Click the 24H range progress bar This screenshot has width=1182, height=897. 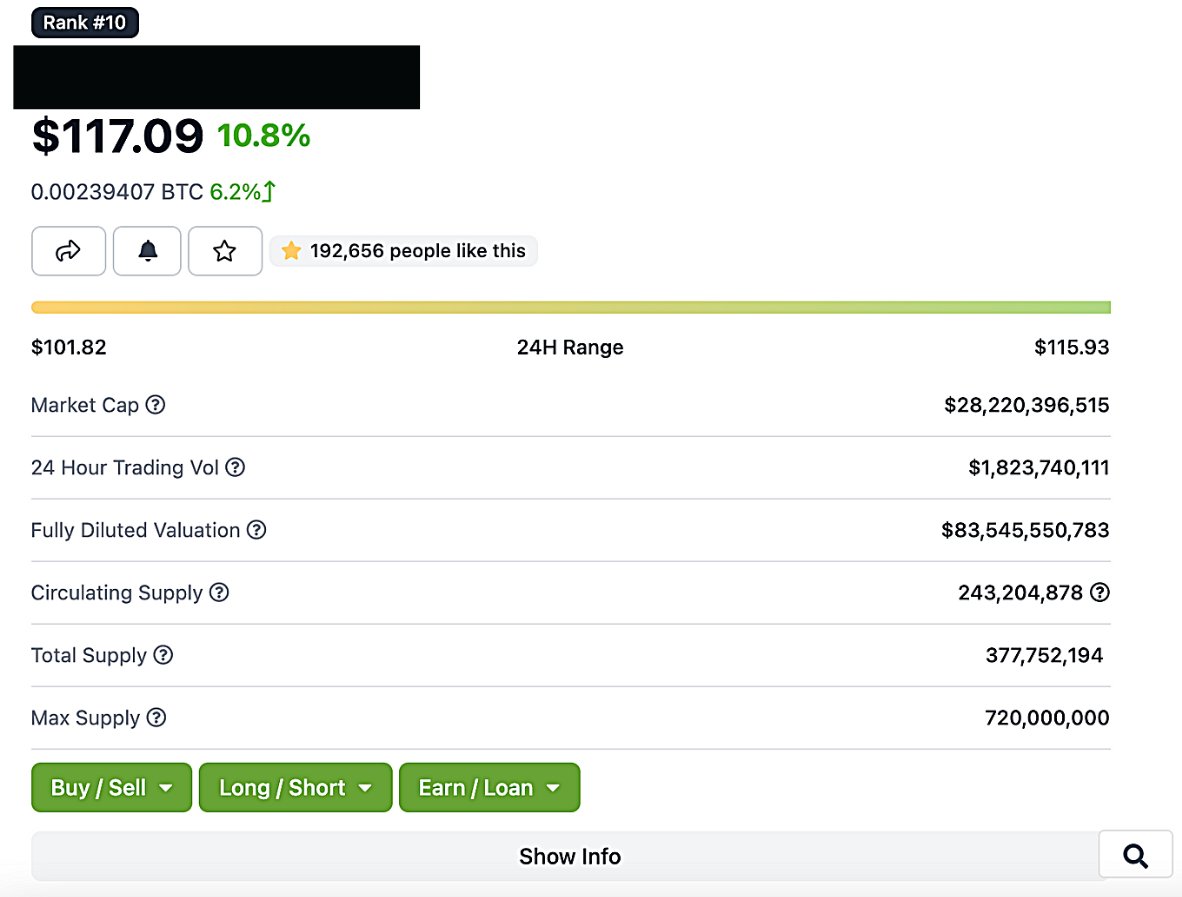569,306
